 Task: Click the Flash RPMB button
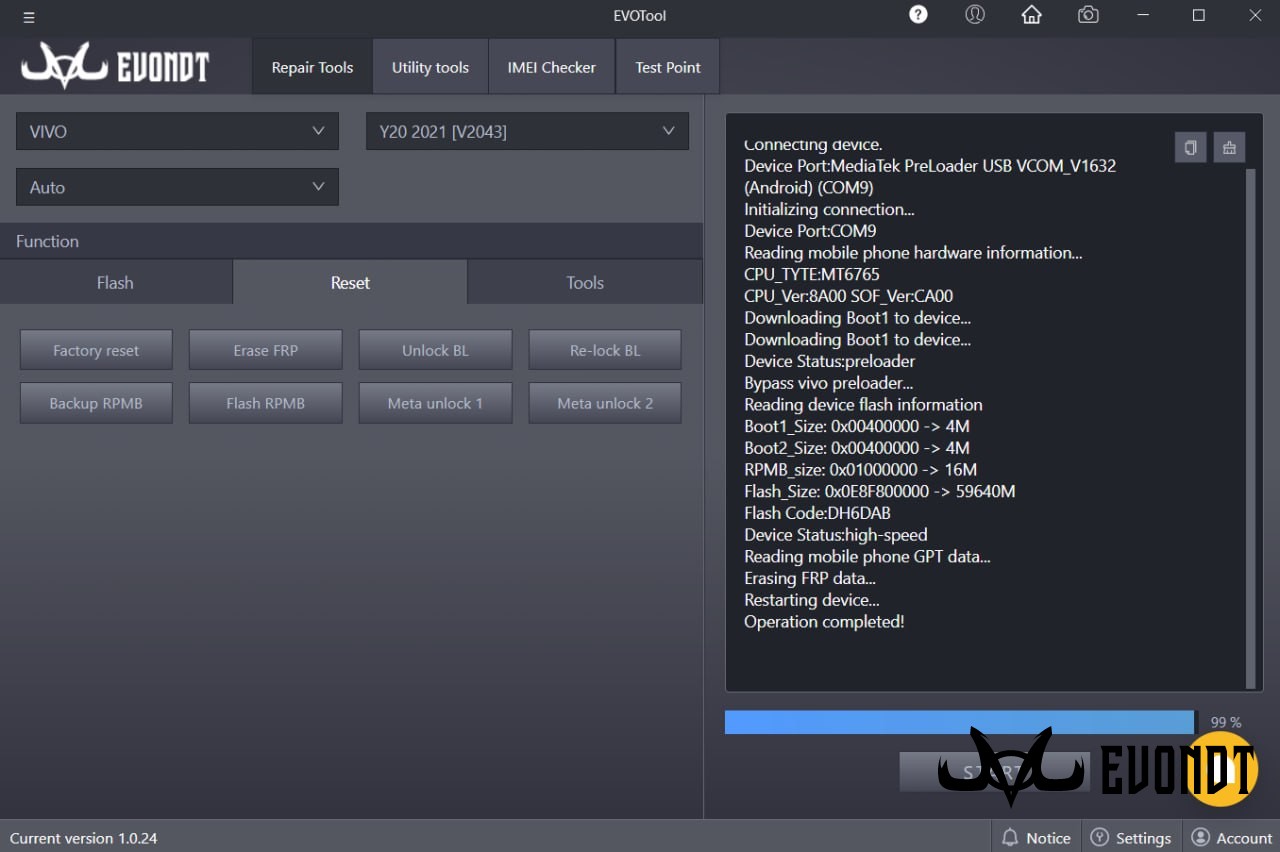pyautogui.click(x=266, y=403)
